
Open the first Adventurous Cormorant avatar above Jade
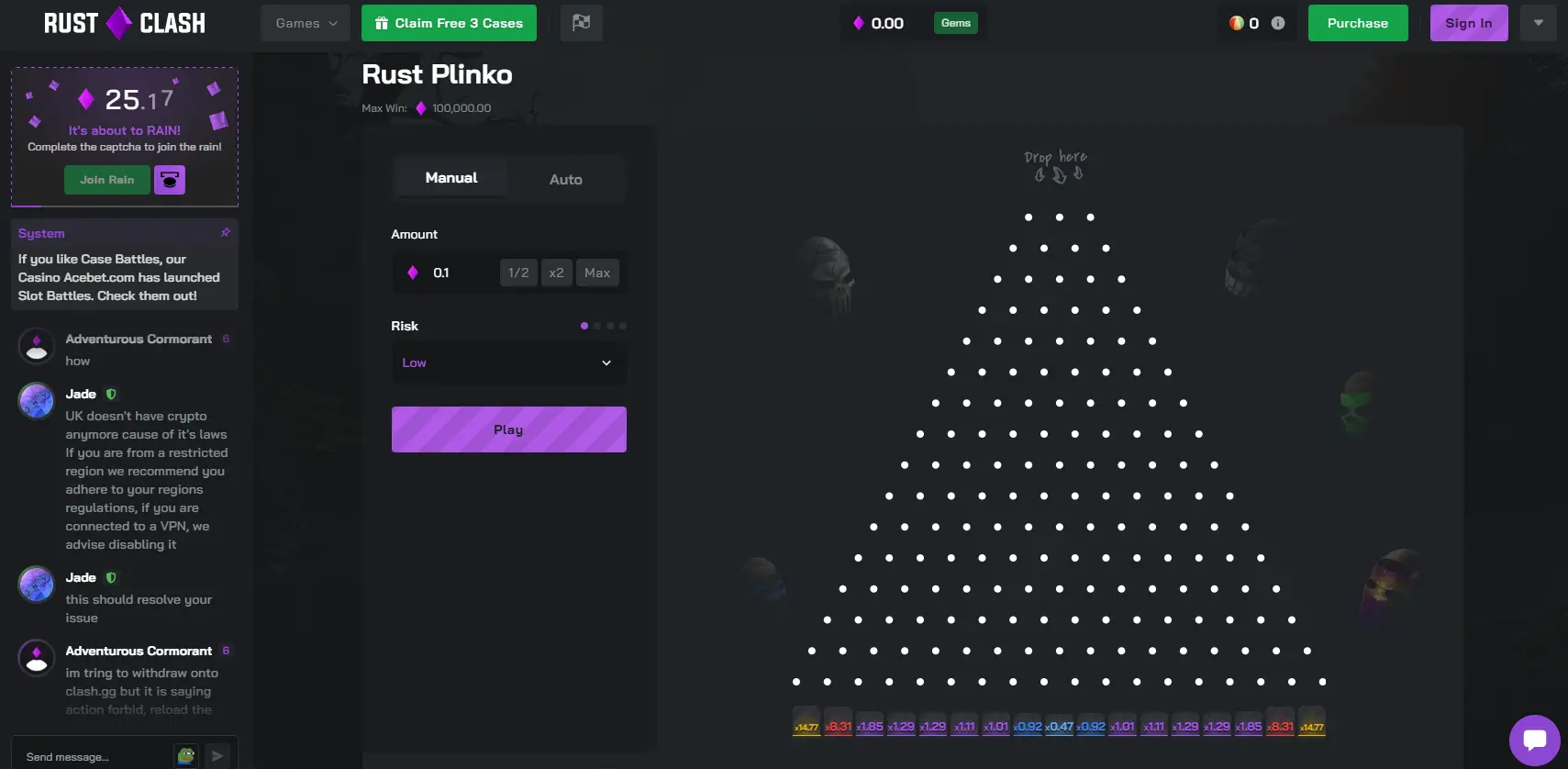click(x=37, y=346)
